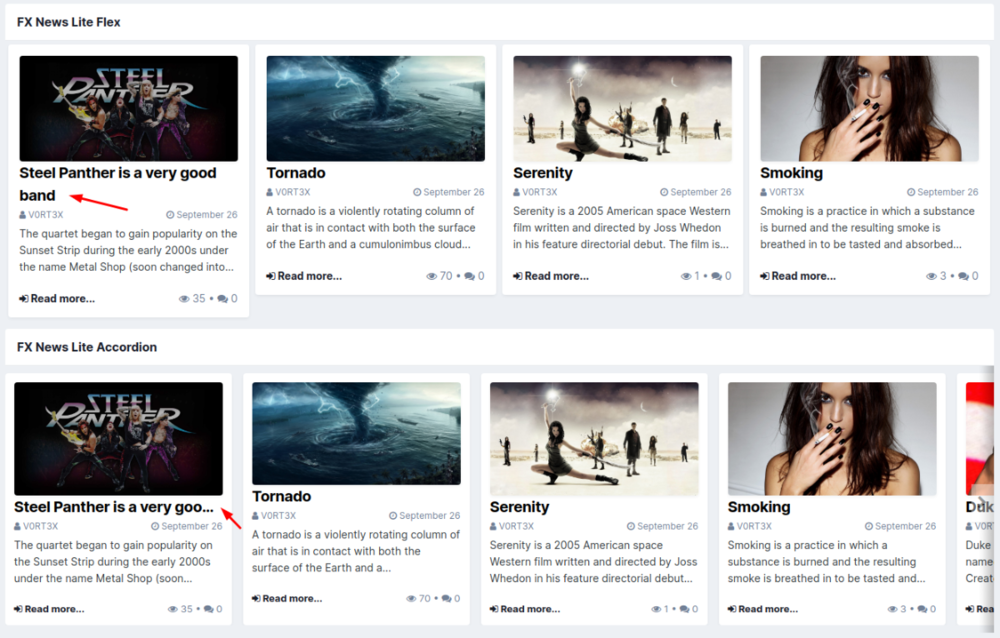This screenshot has width=1000, height=638.
Task: Open Read more on Accordion Serenity article
Action: click(524, 609)
